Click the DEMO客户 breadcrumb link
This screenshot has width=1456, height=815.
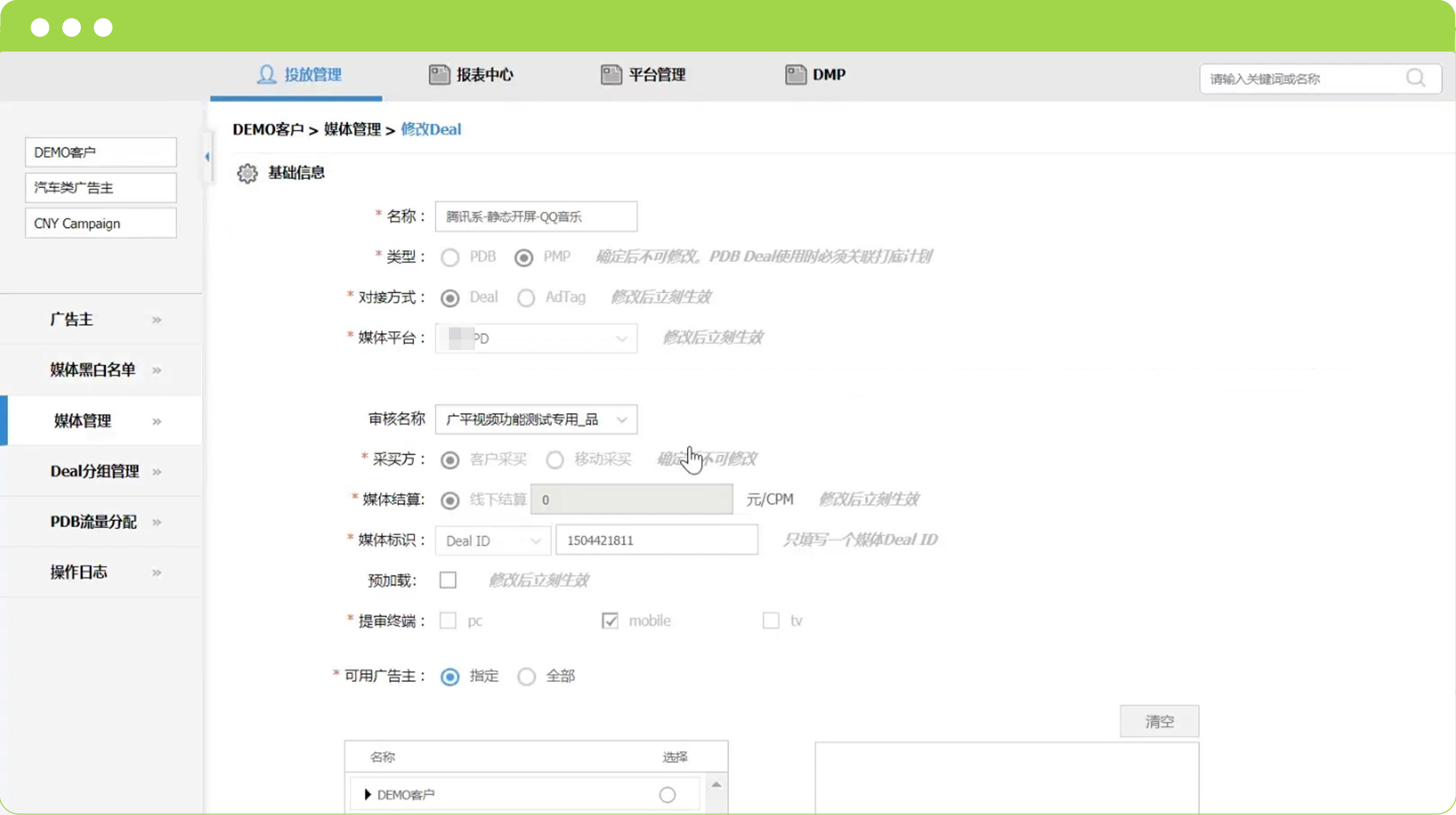point(269,130)
